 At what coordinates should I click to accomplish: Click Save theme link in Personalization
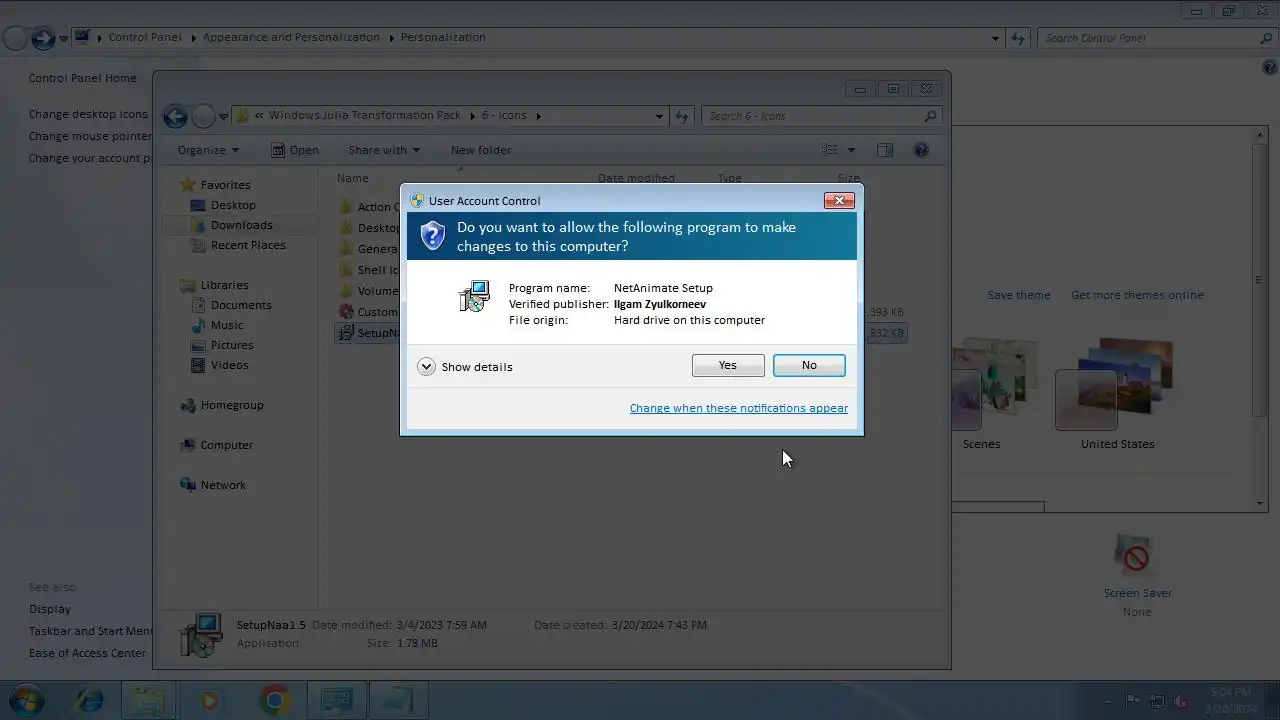[1019, 295]
